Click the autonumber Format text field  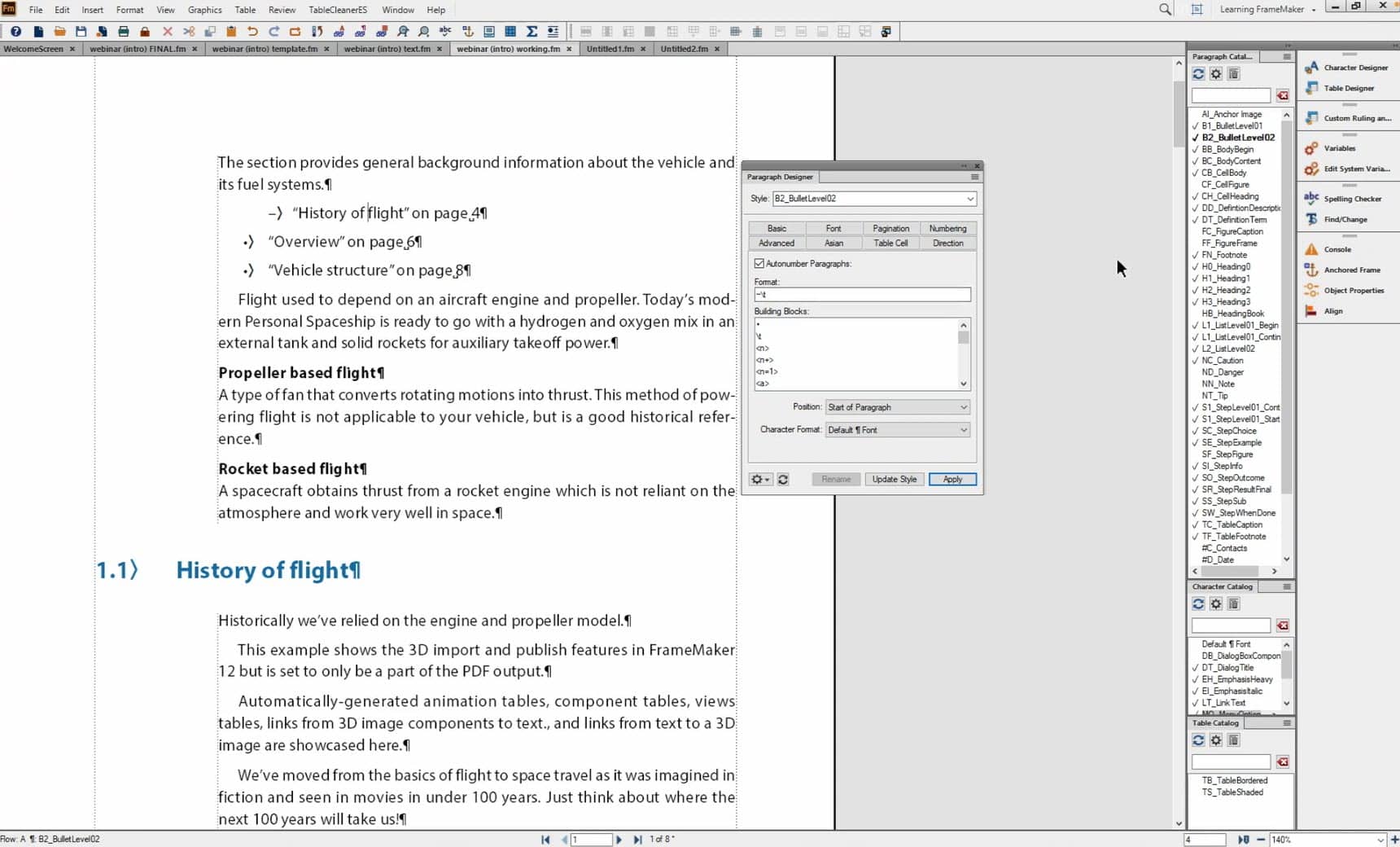click(x=862, y=295)
